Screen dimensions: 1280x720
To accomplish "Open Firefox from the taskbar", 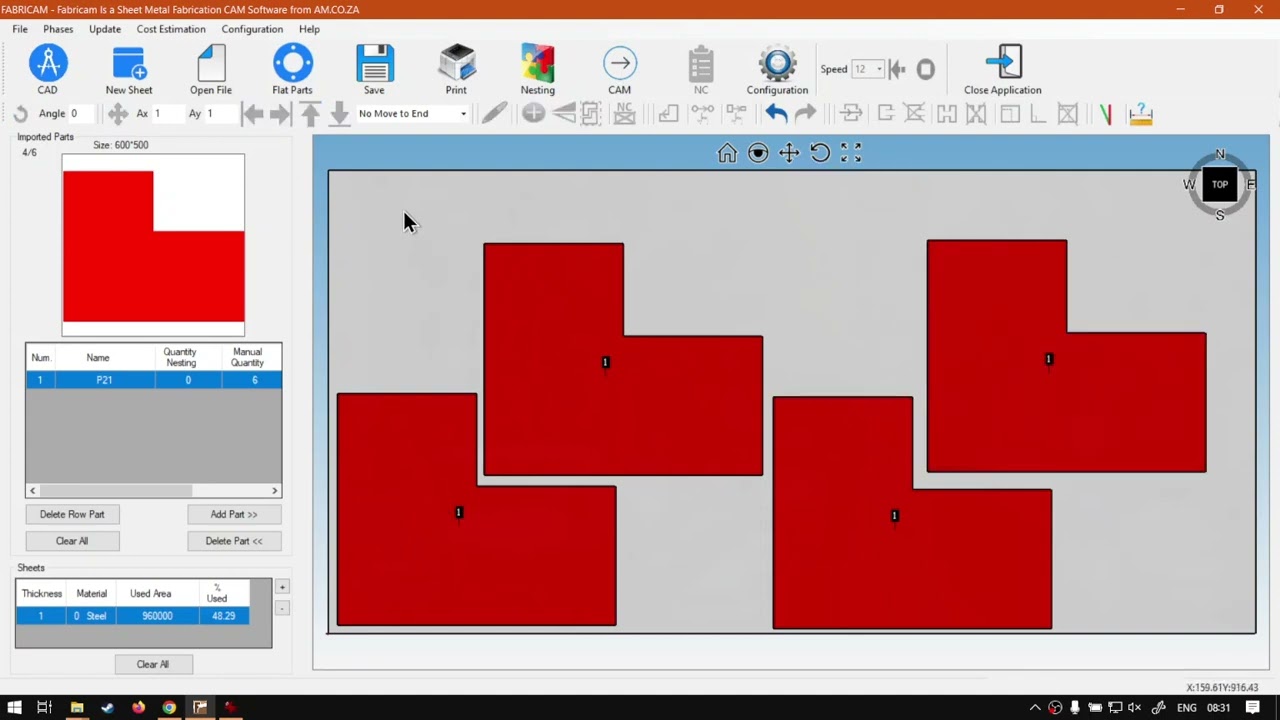I will coord(138,708).
